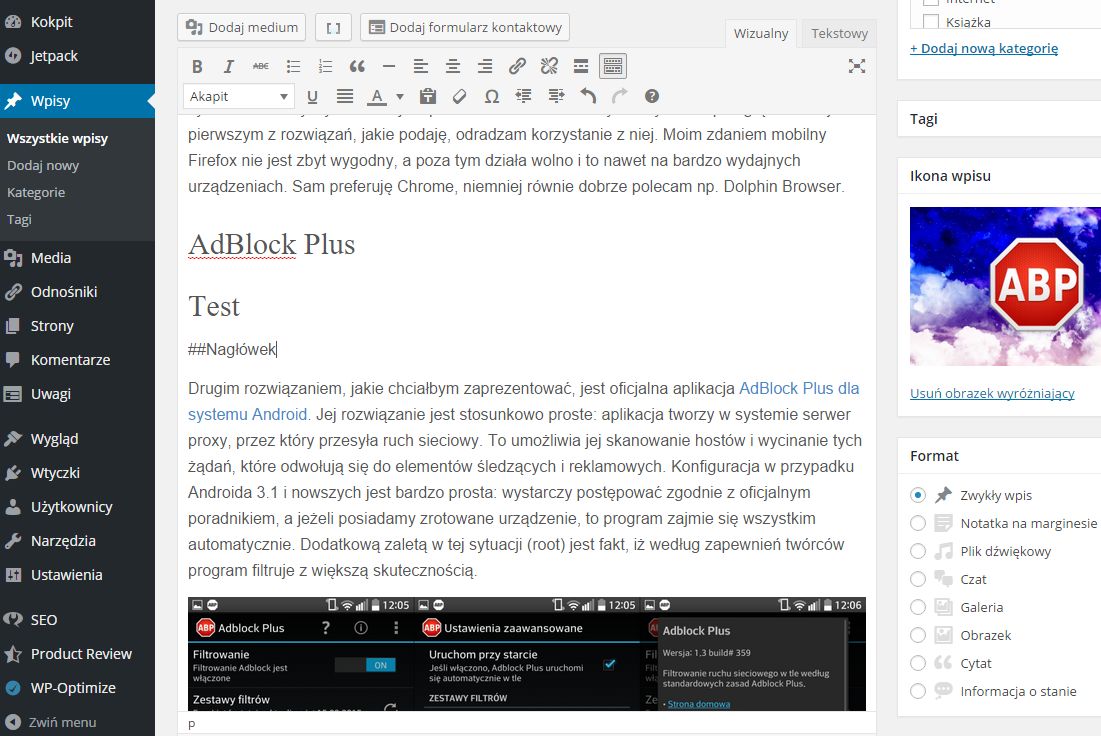The height and width of the screenshot is (736, 1101).
Task: Open keyboard shortcuts help
Action: coord(652,96)
